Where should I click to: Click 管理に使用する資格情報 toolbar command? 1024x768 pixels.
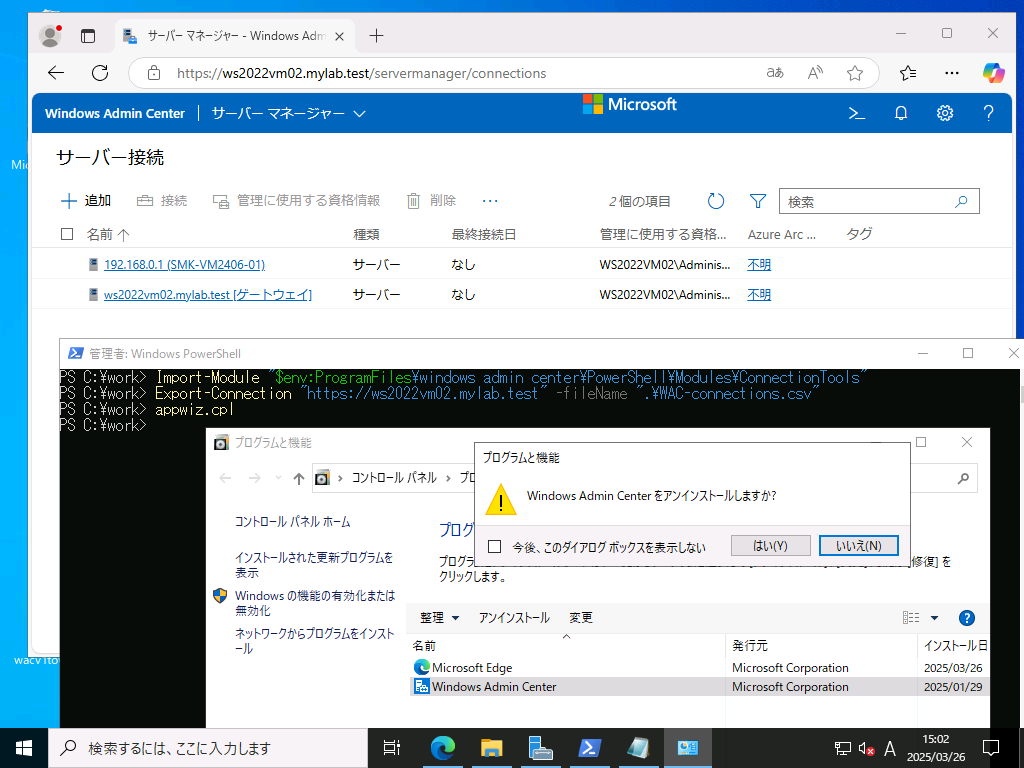point(296,201)
